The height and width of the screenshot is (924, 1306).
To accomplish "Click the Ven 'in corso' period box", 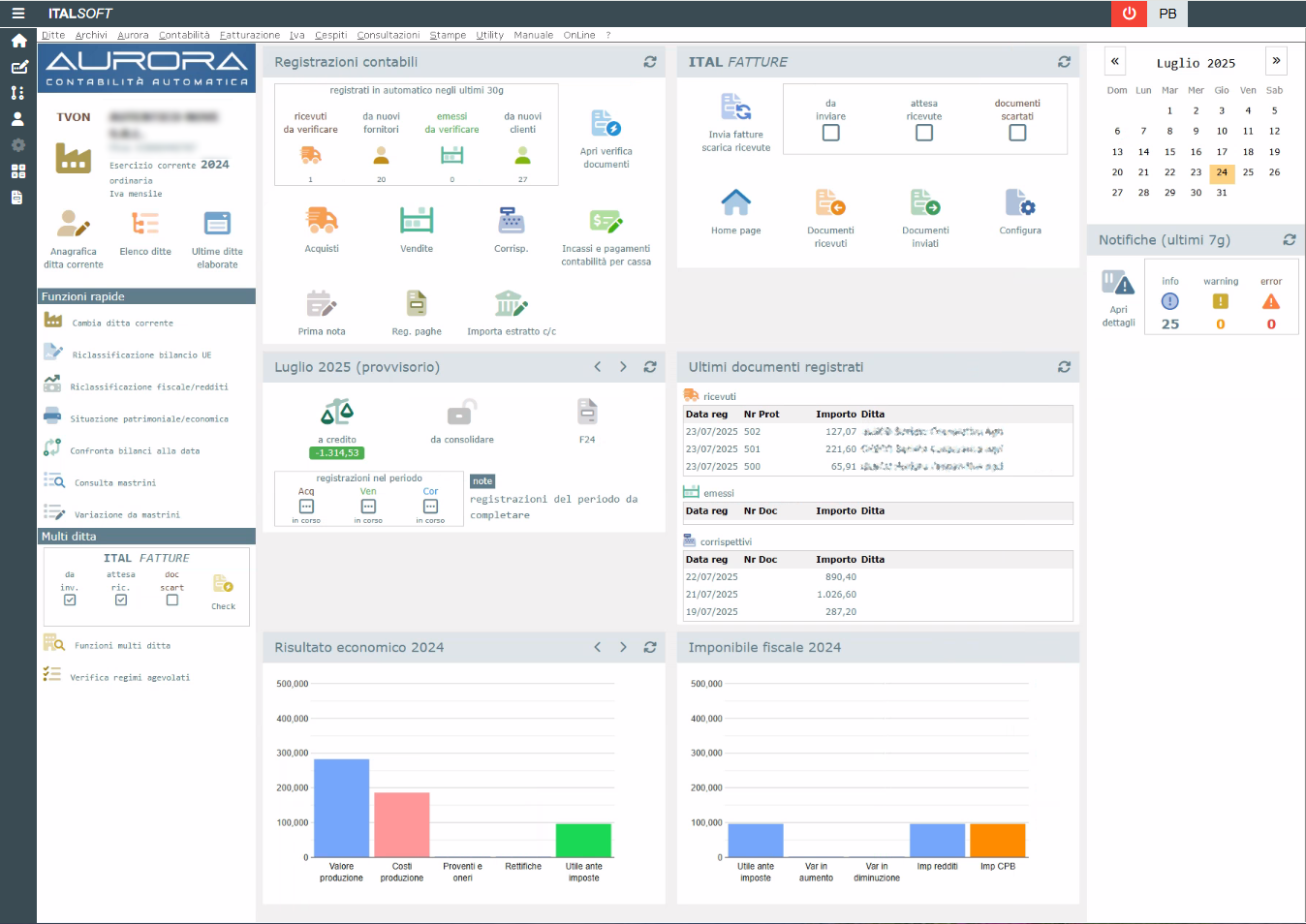I will click(x=368, y=507).
